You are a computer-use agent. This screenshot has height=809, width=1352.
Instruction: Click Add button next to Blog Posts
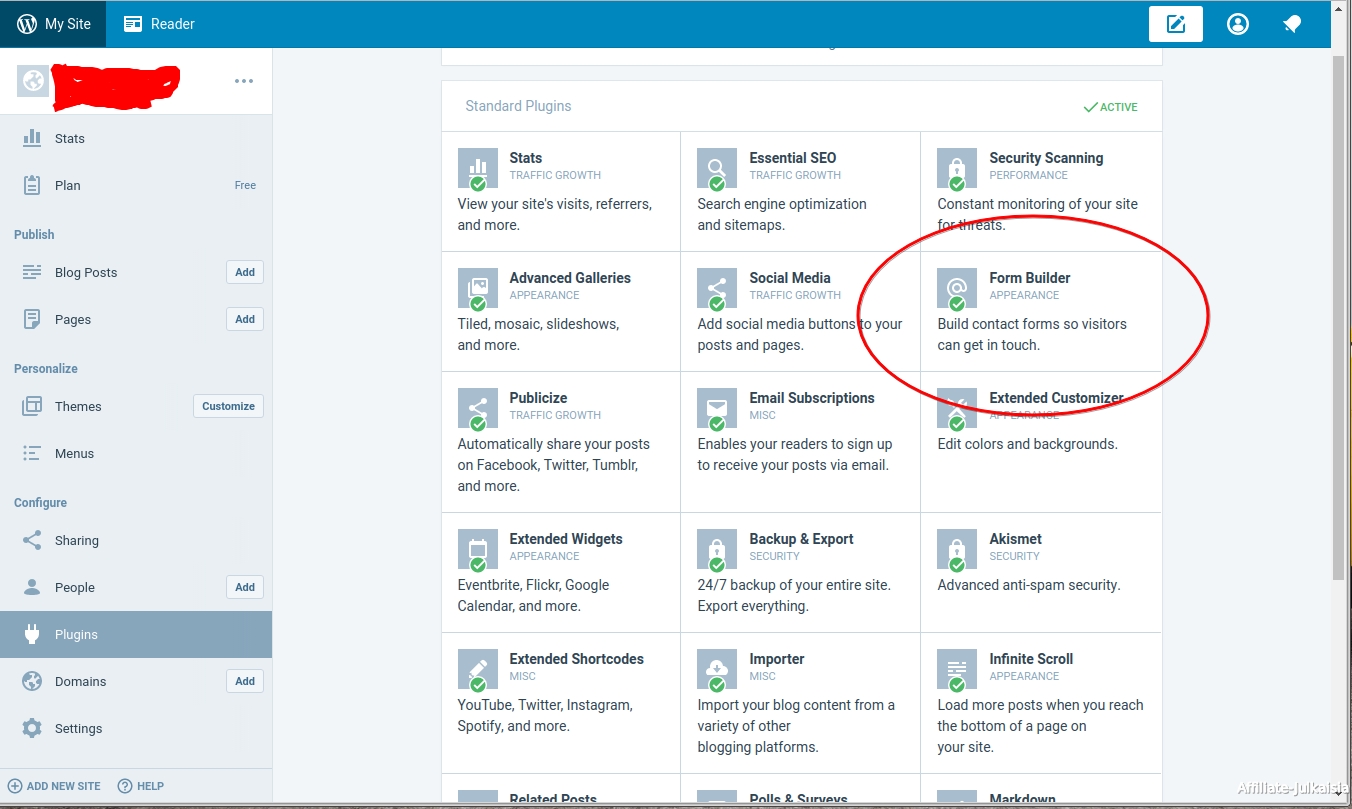pyautogui.click(x=245, y=272)
